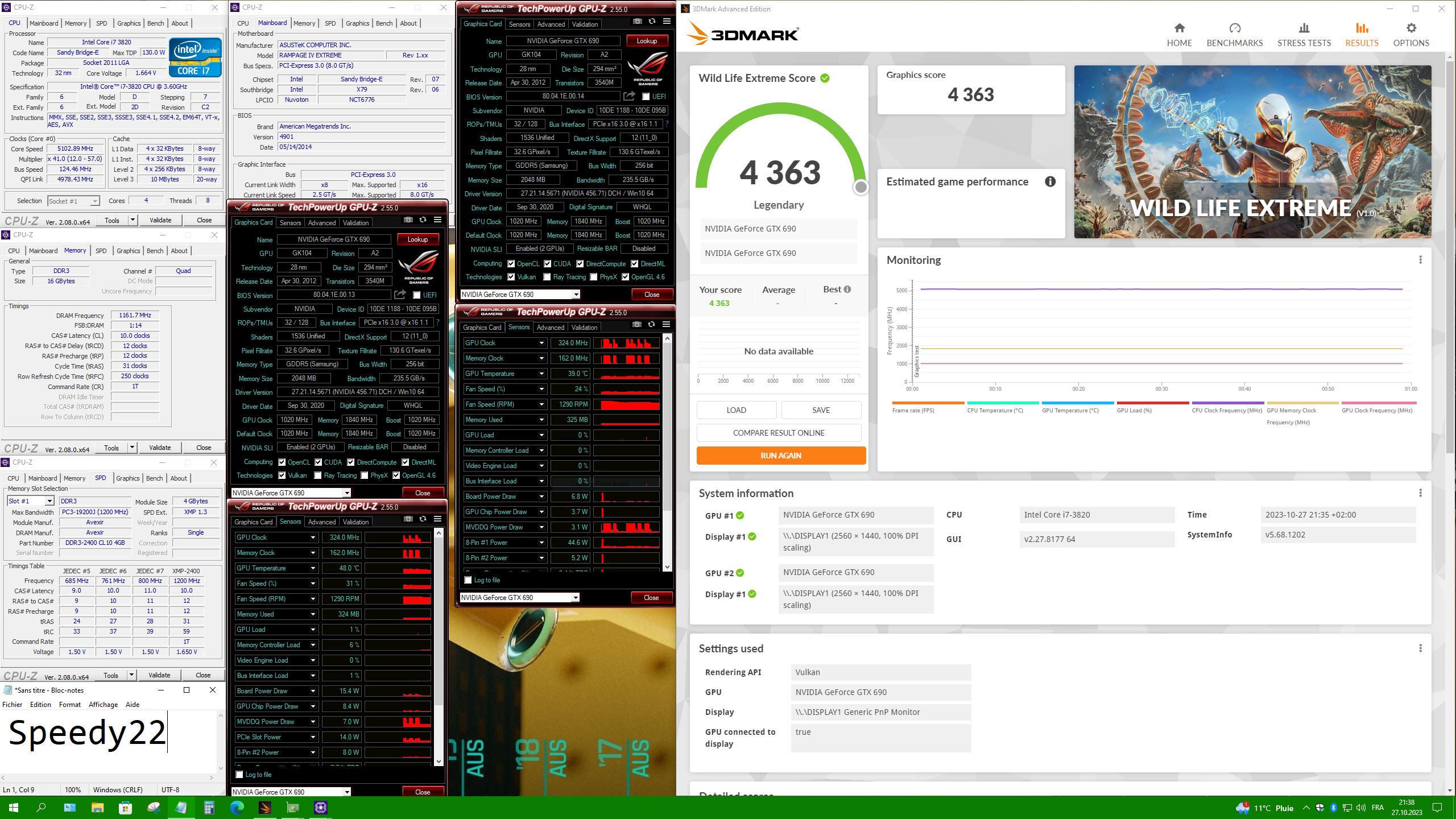The width and height of the screenshot is (1456, 819).
Task: Toggle UEFI checkbox in GPU-Z with BIOS 80.04.1E.00.13
Action: click(x=416, y=295)
